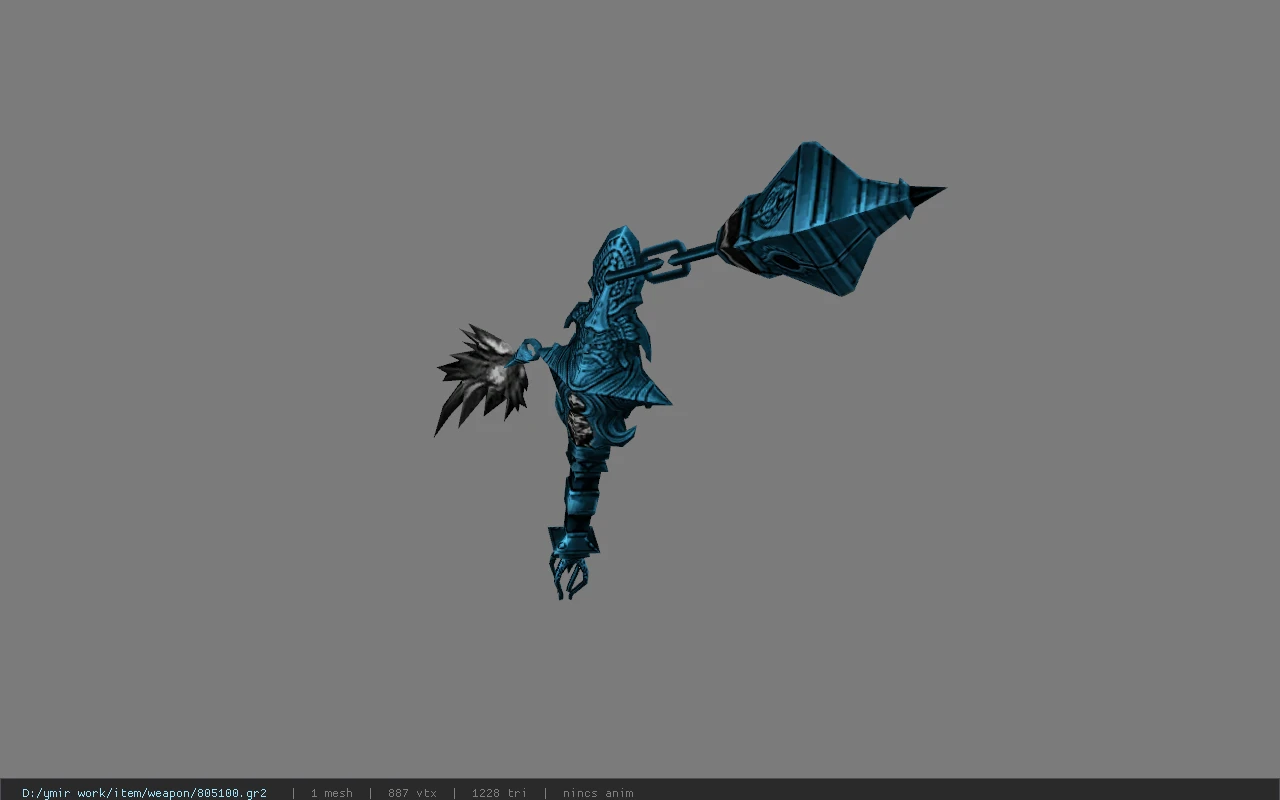This screenshot has height=800, width=1280.
Task: Click the black feather tuft on the model
Action: (481, 378)
